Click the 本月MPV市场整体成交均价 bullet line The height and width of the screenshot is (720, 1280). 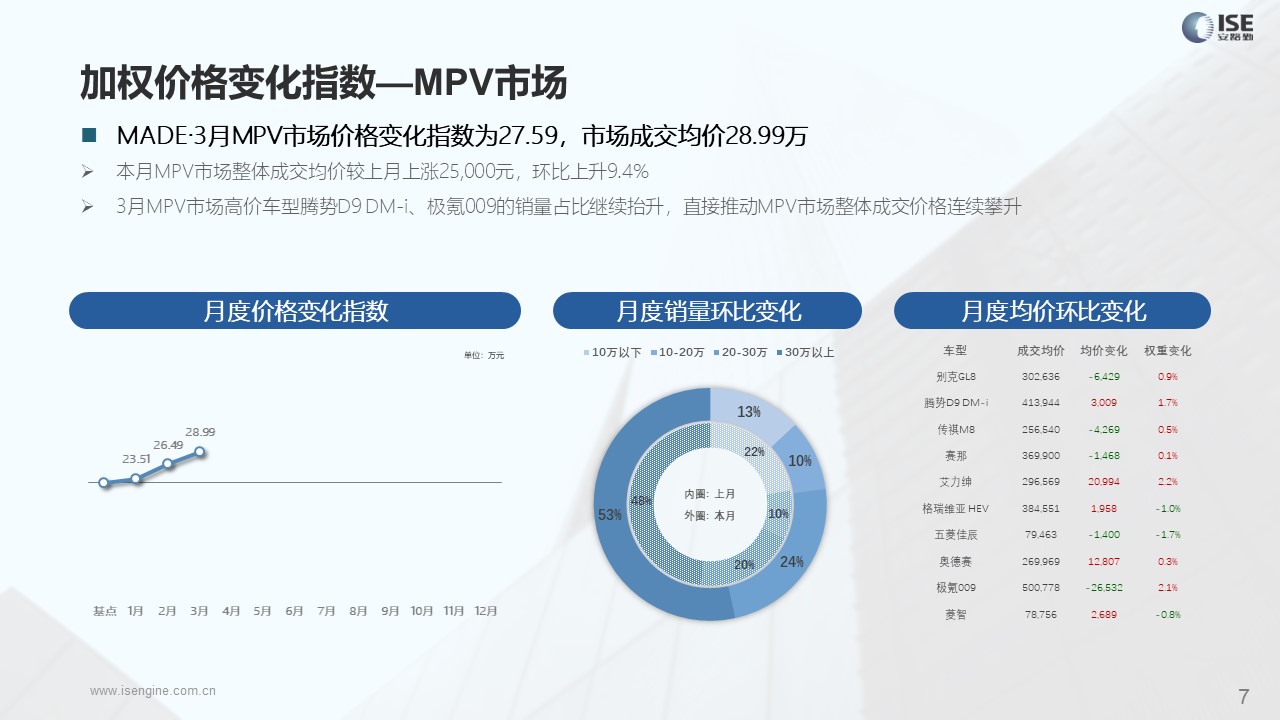point(383,171)
